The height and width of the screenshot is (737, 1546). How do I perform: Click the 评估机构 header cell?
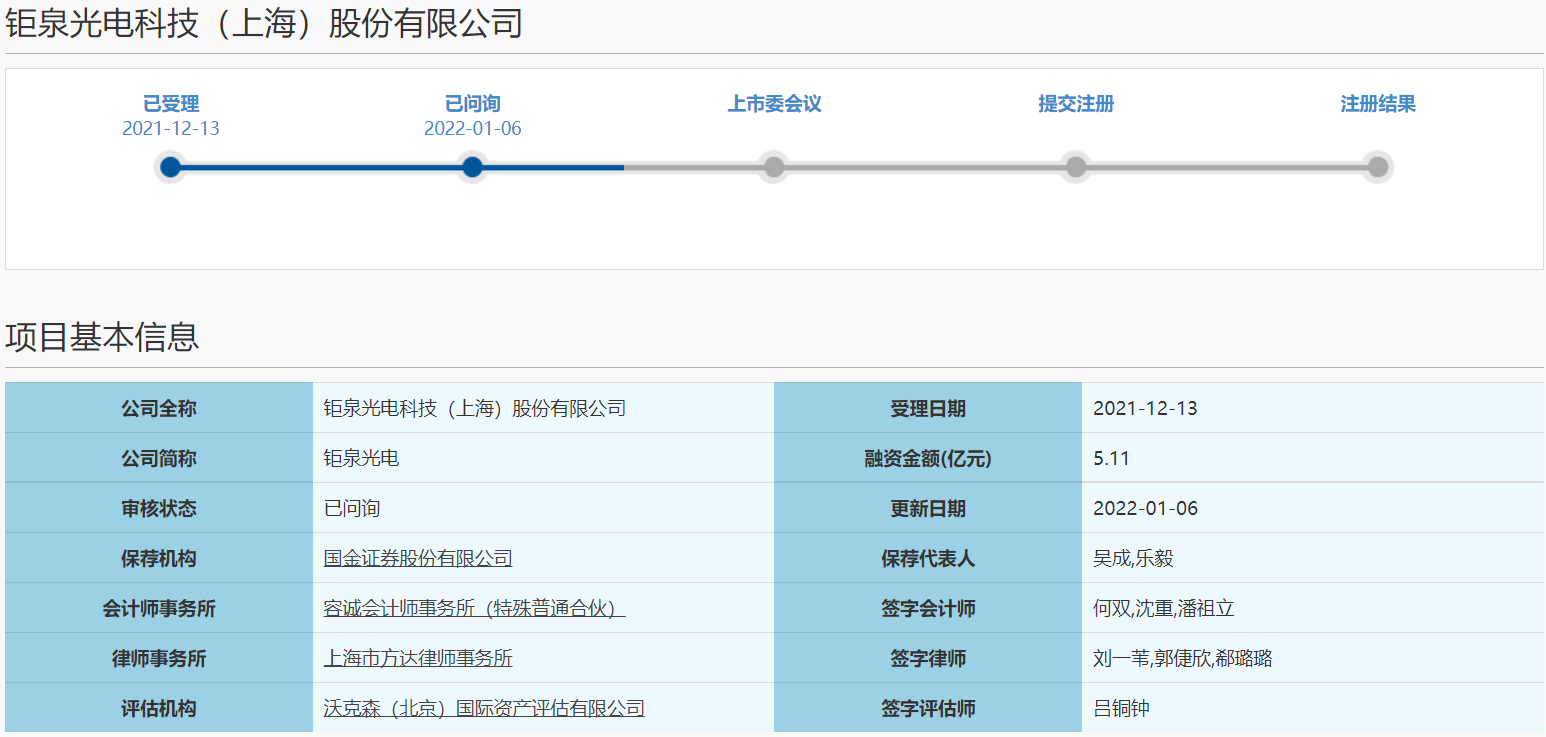click(x=159, y=708)
